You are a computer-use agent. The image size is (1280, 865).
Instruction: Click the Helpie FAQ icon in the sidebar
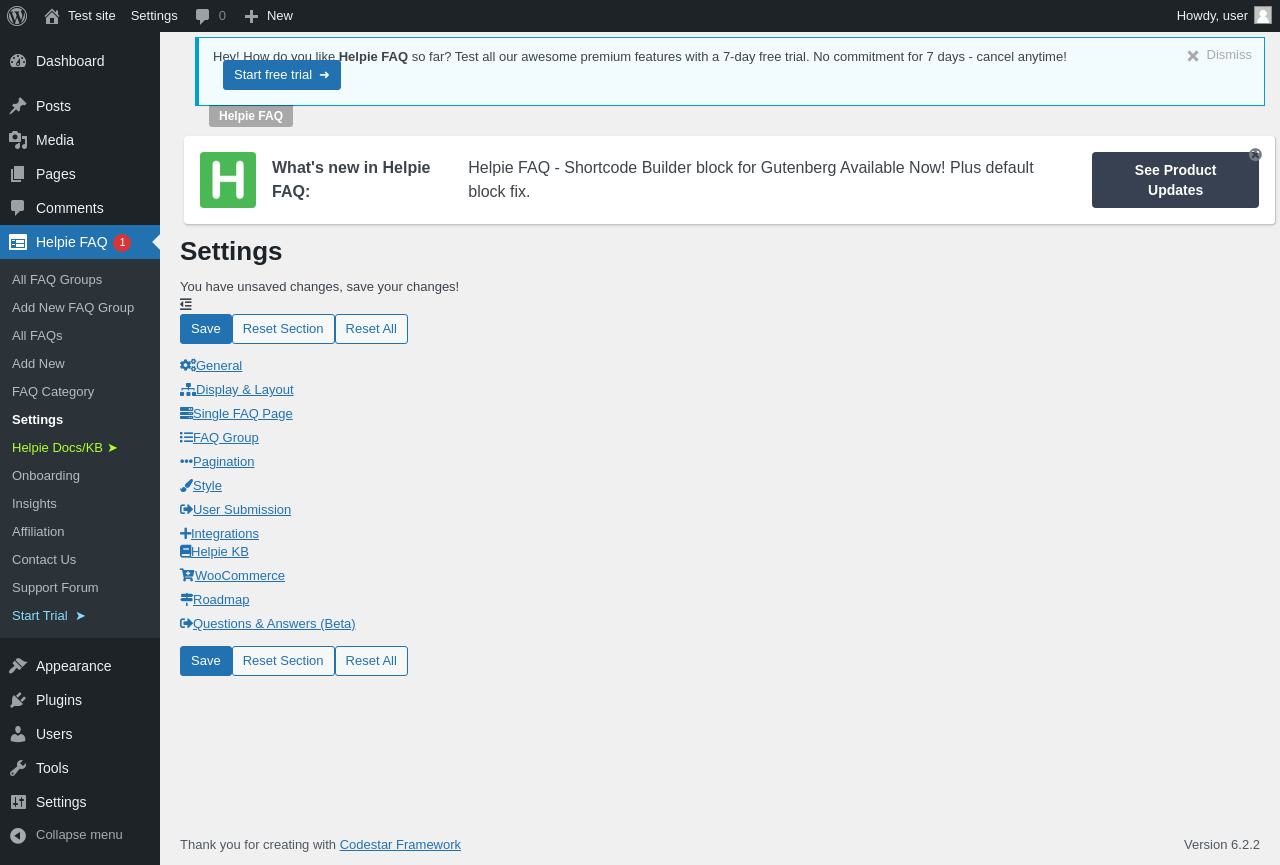pyautogui.click(x=18, y=242)
